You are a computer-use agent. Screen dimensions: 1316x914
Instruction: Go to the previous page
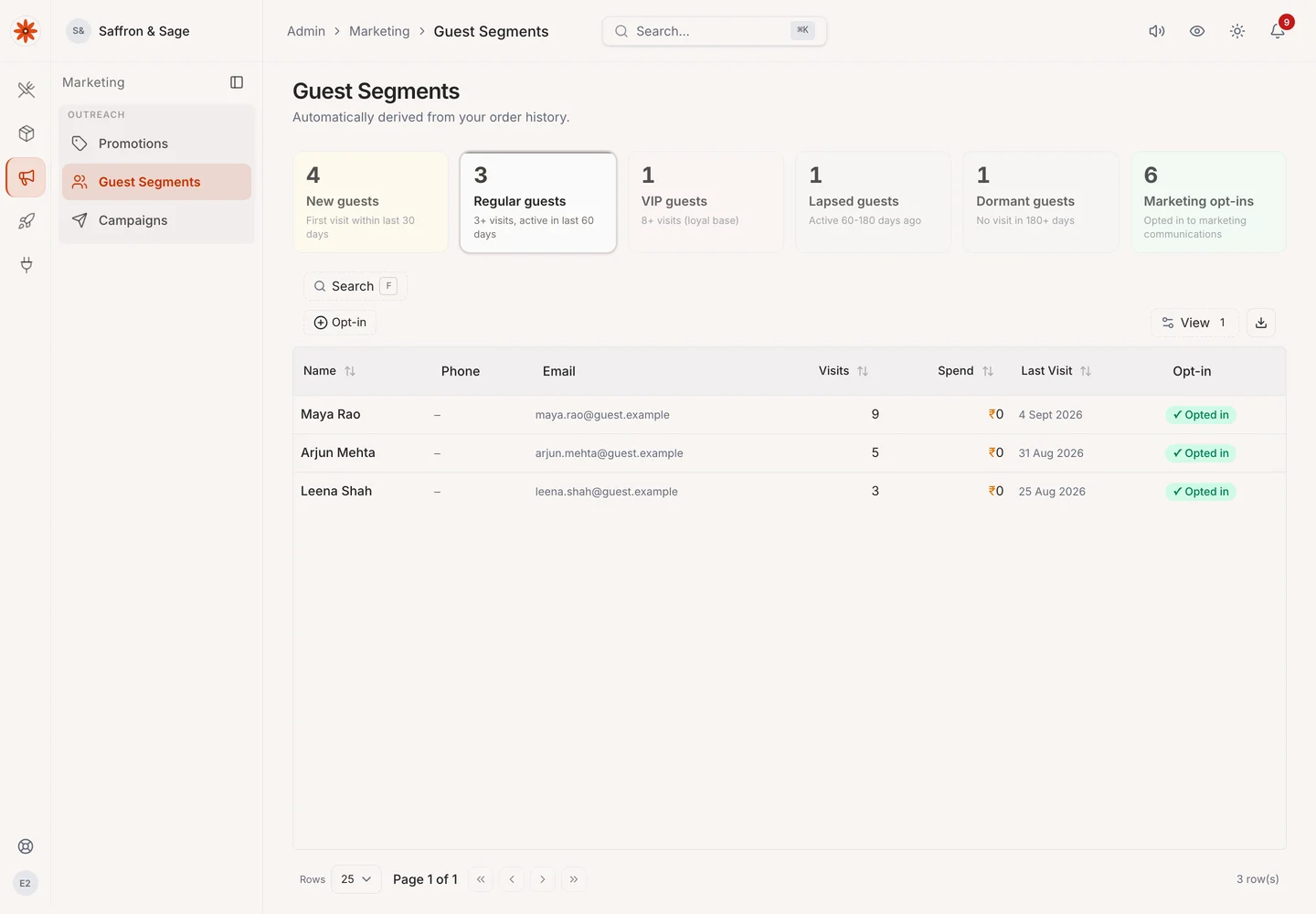[x=512, y=879]
